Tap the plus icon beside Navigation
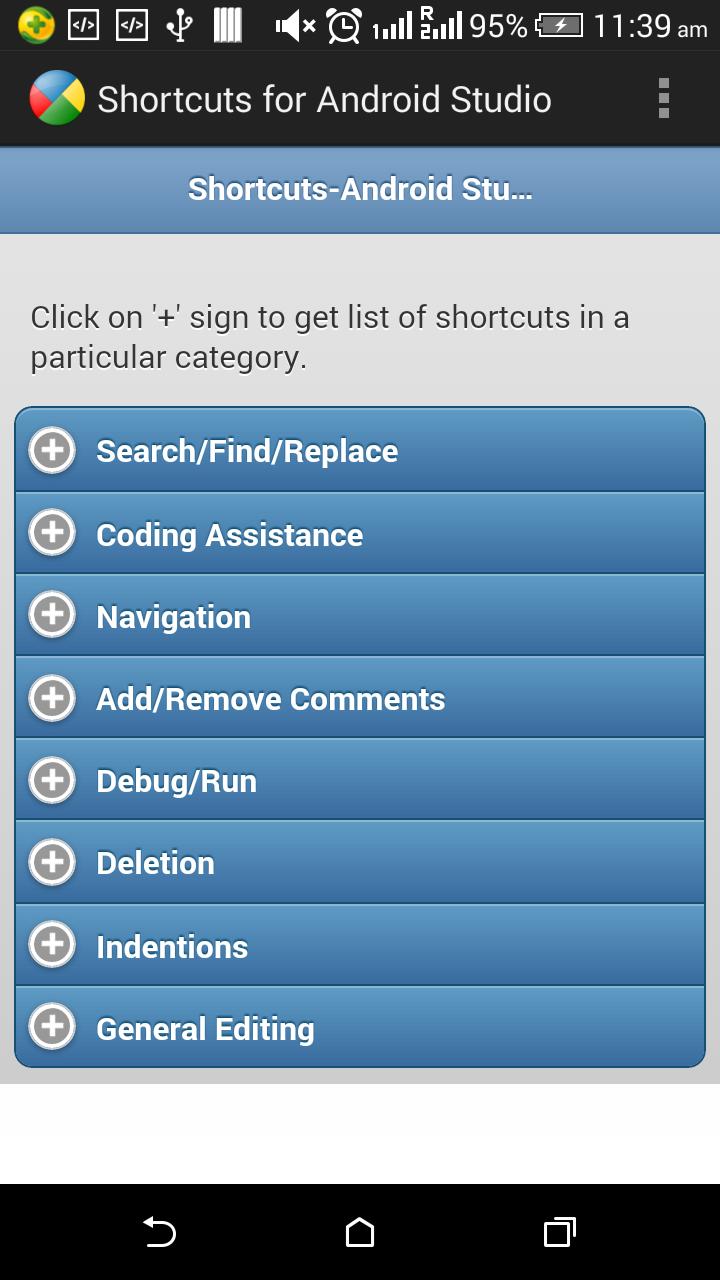This screenshot has width=720, height=1280. coord(52,616)
